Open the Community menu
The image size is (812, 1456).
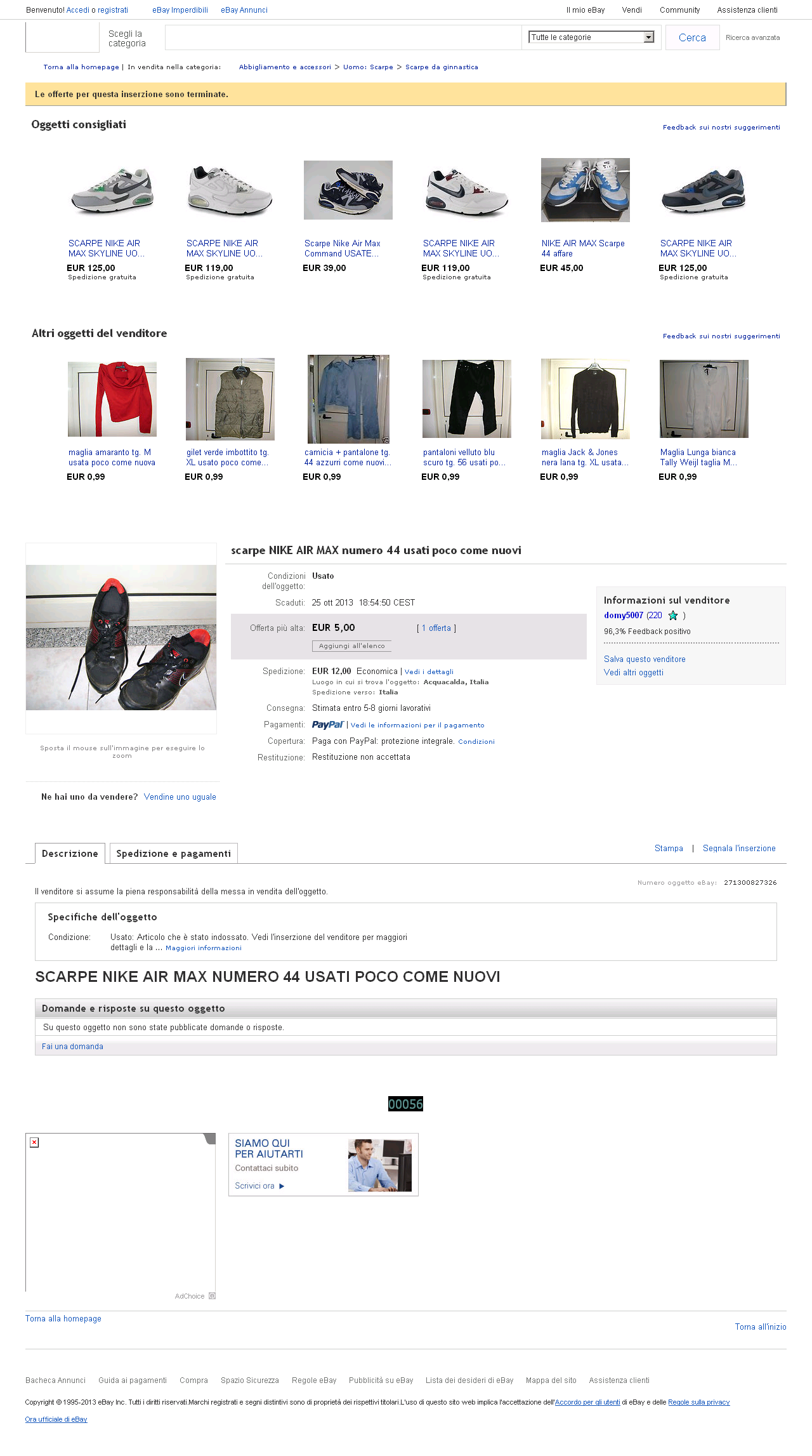[x=679, y=10]
